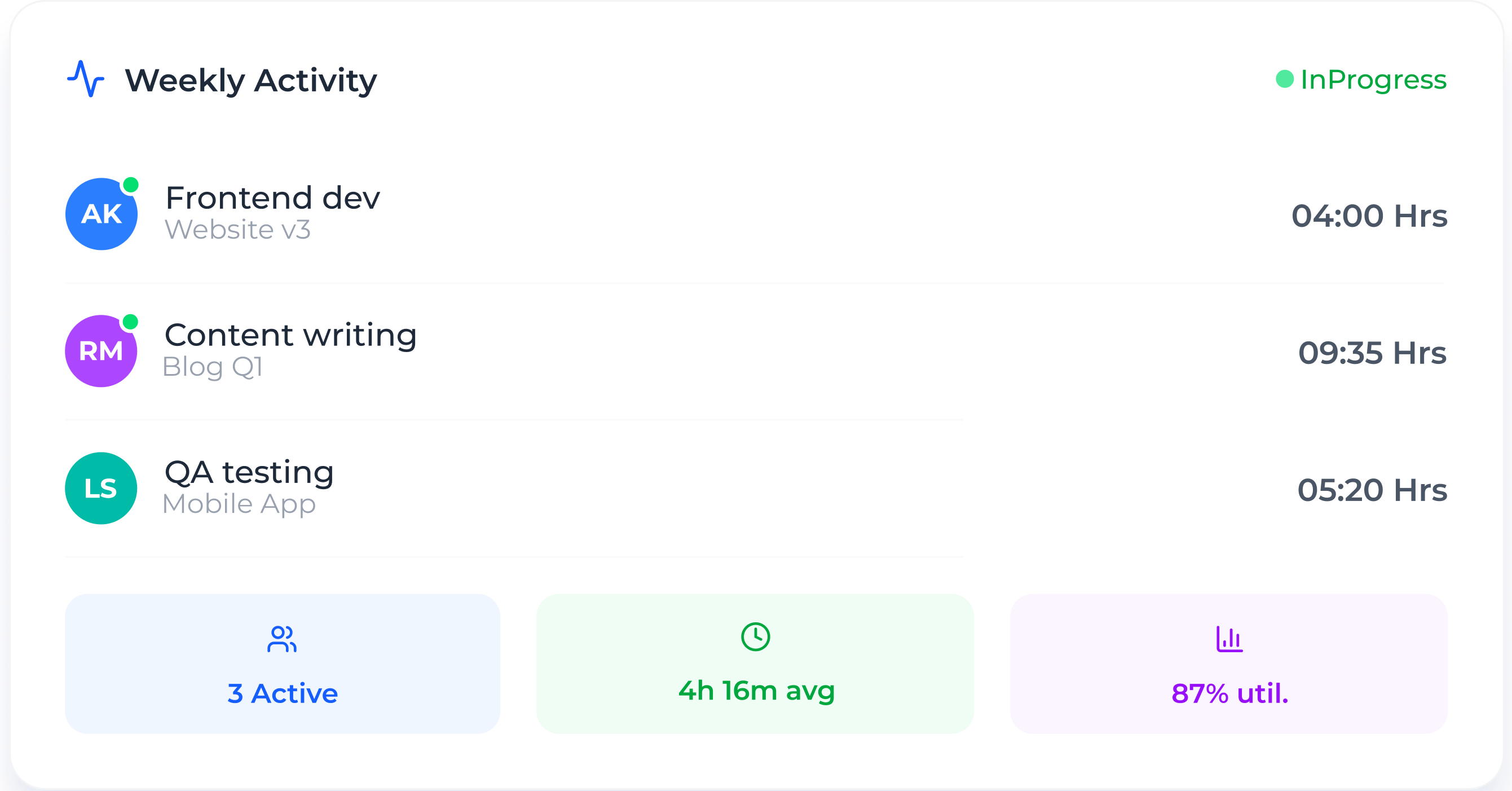
Task: Click the teal LS avatar
Action: (100, 488)
